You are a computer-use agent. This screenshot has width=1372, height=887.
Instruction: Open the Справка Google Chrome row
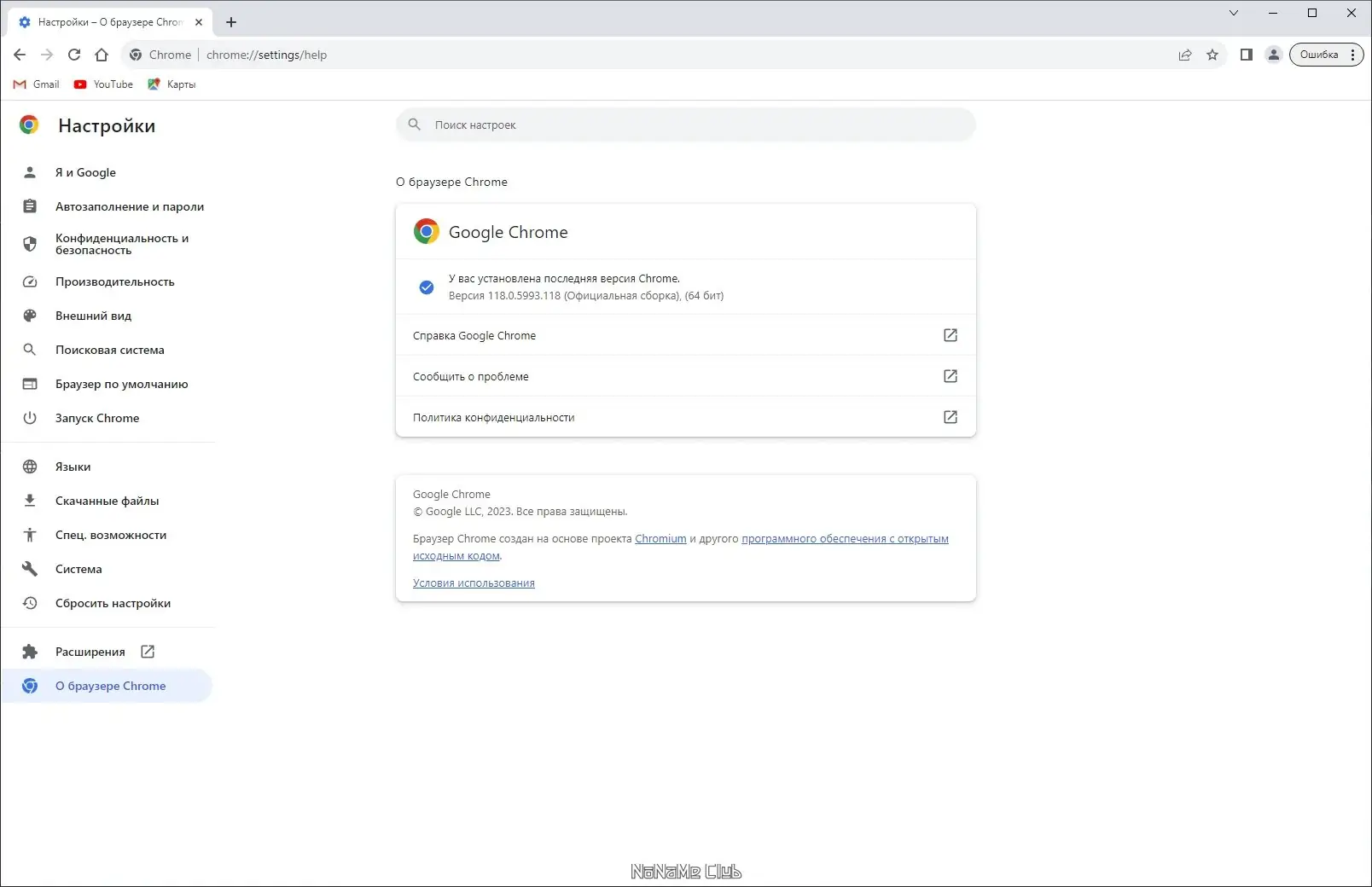[x=685, y=335]
